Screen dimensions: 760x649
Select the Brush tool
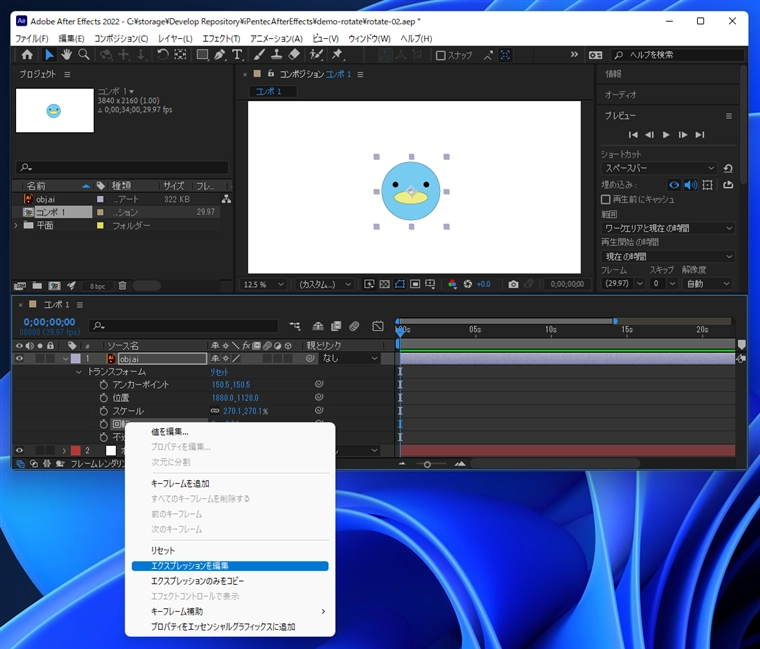tap(259, 55)
